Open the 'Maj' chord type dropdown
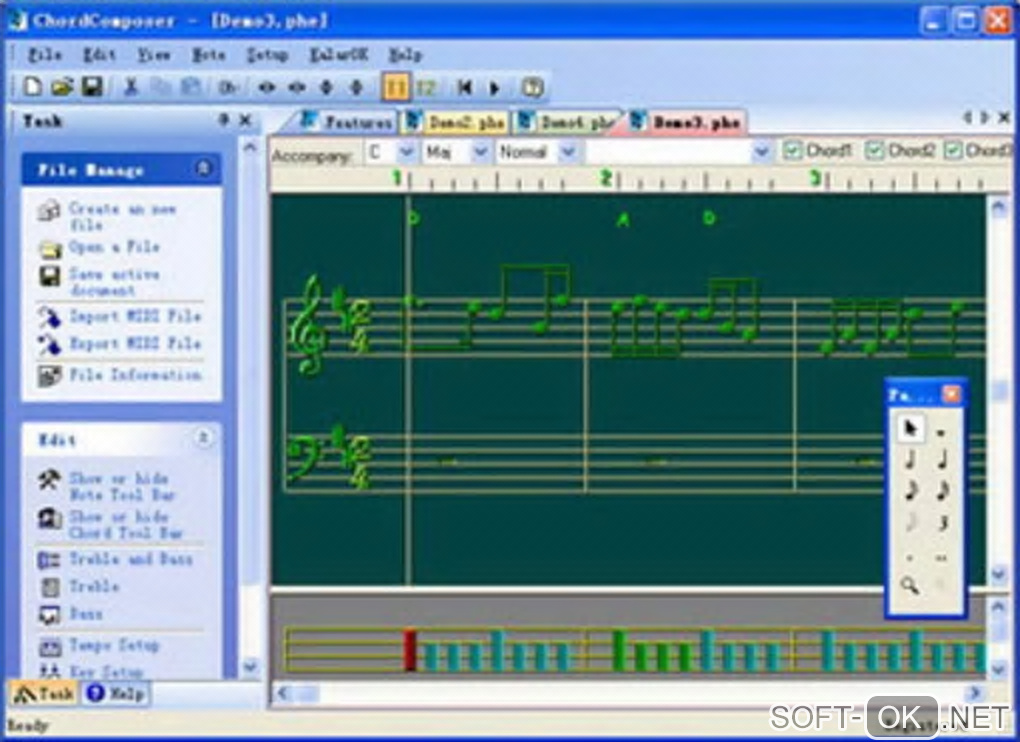Viewport: 1020px width, 742px height. (480, 152)
